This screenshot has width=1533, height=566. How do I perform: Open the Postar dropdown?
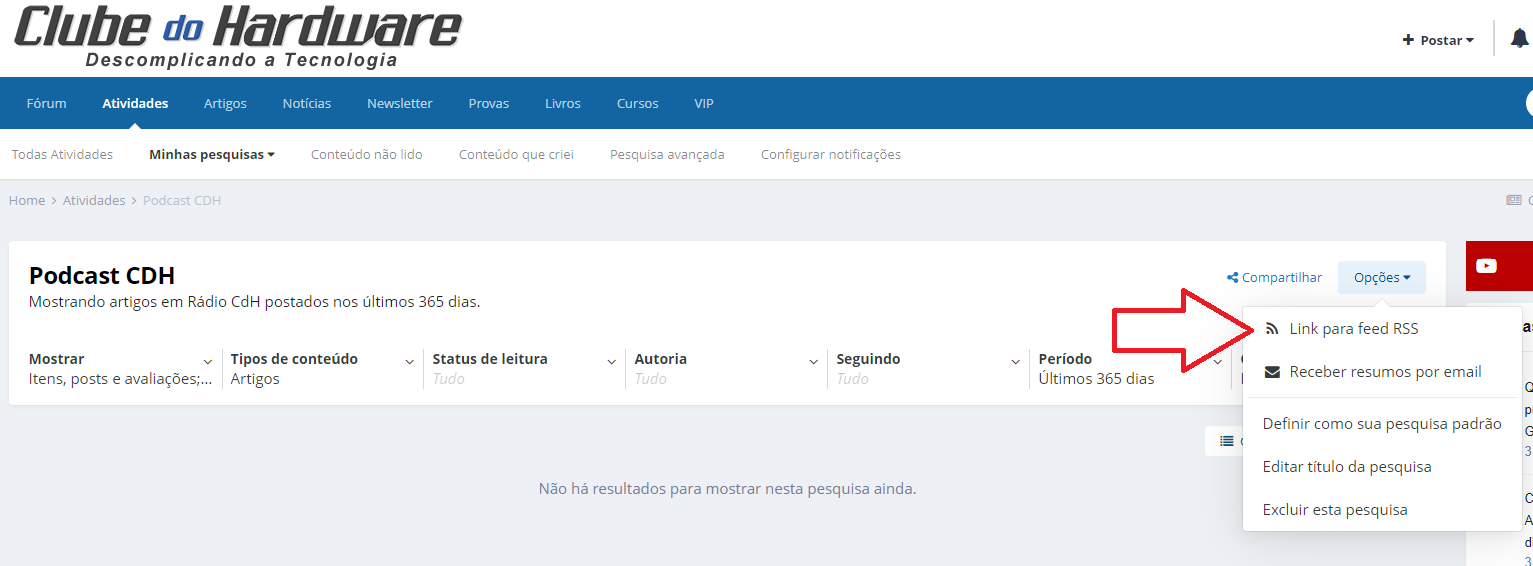click(x=1439, y=40)
